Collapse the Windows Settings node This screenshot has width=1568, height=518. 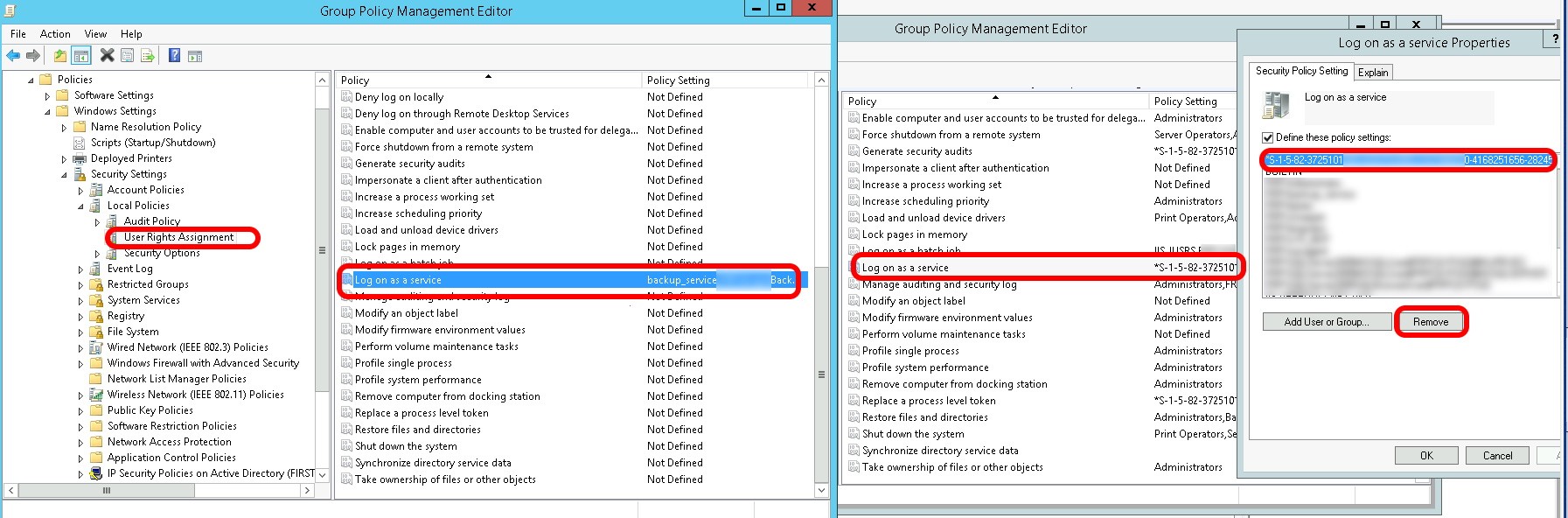(x=47, y=112)
